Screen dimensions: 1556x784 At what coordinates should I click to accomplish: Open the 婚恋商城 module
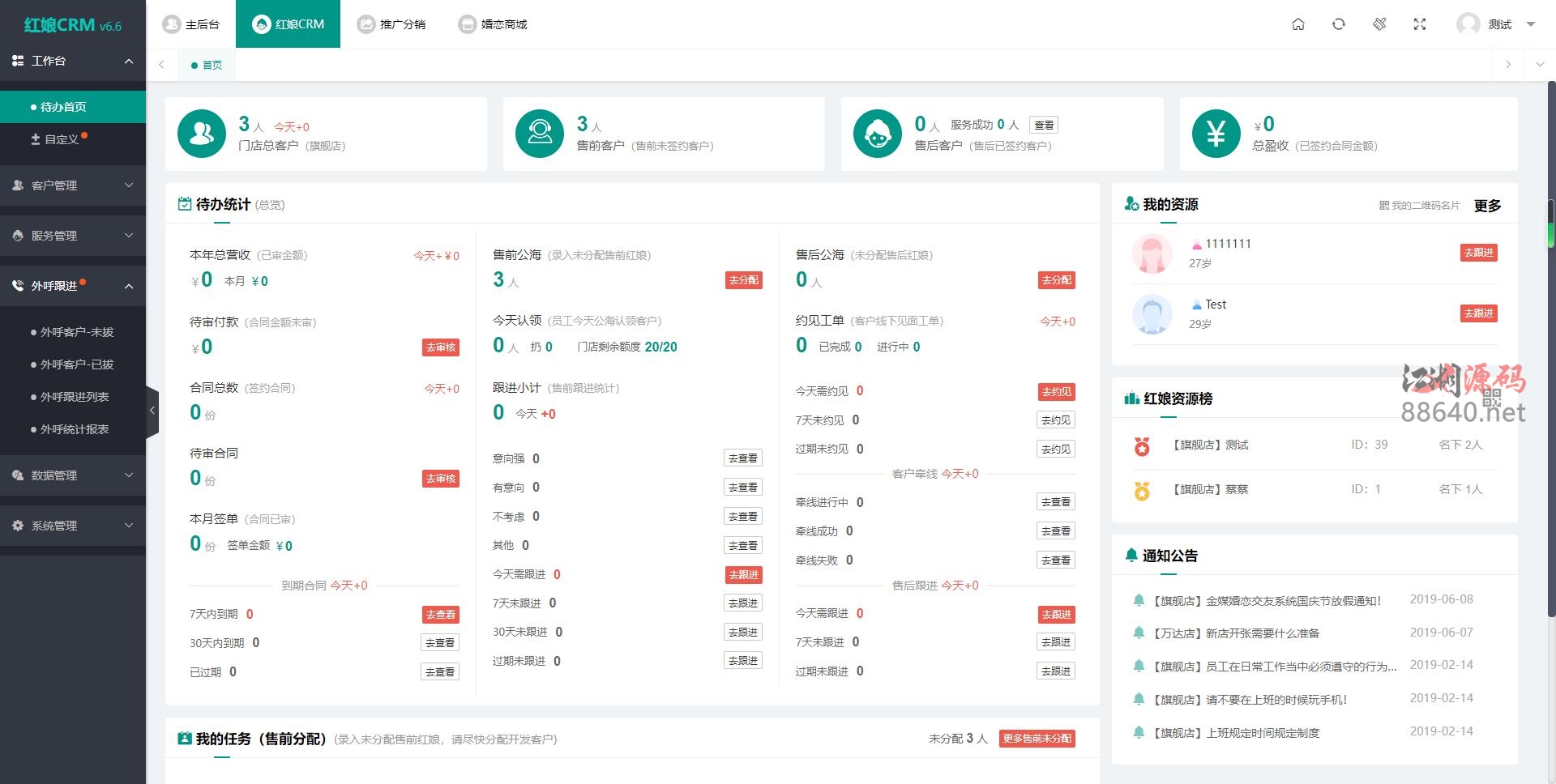pos(493,23)
